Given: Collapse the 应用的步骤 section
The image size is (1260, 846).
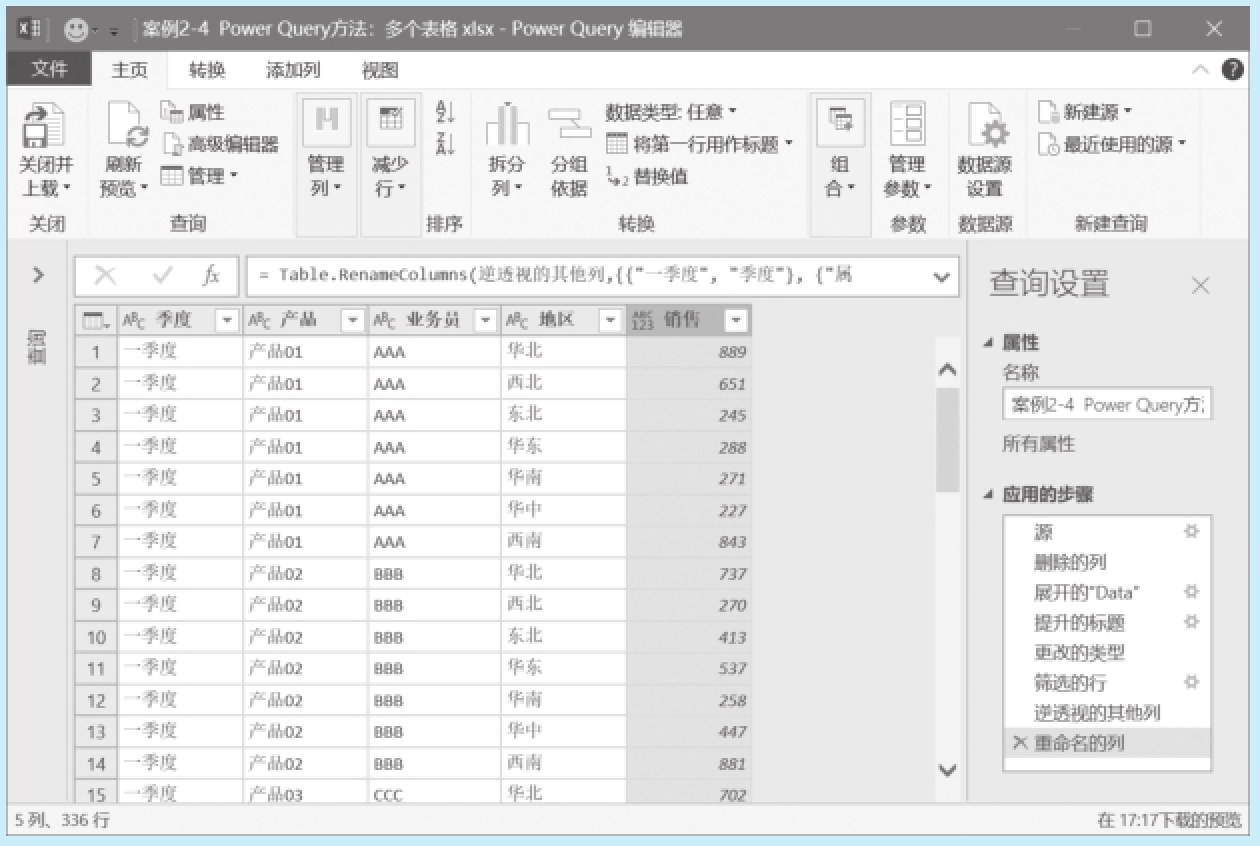Looking at the screenshot, I should [x=989, y=495].
